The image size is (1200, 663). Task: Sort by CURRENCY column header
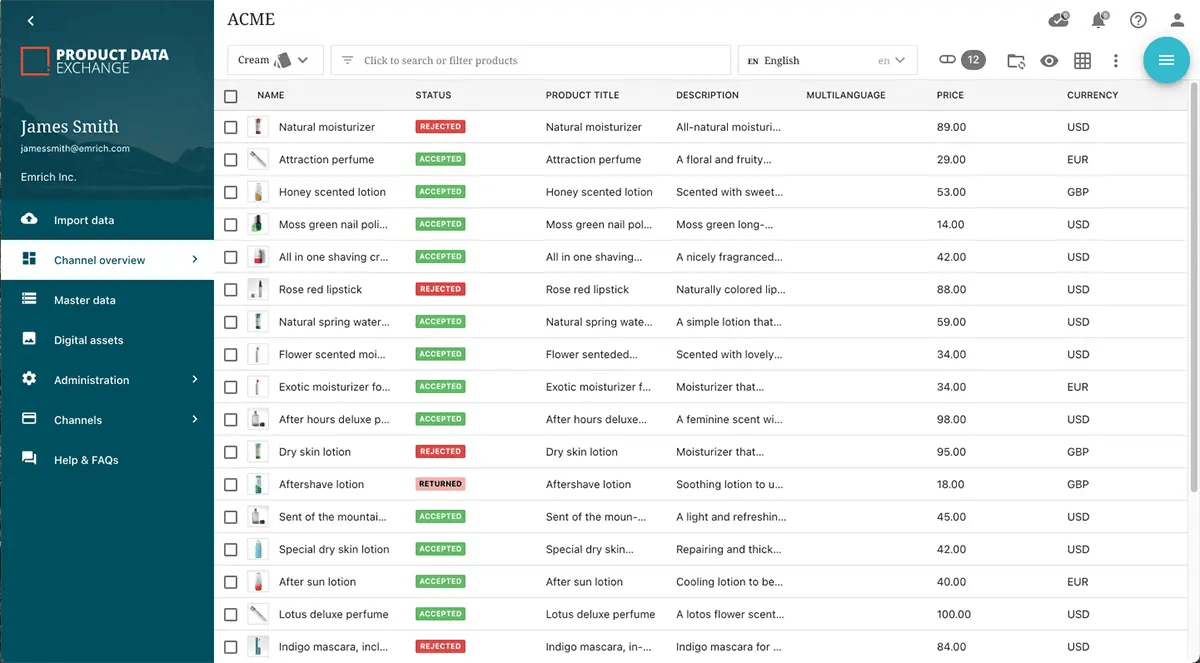[1092, 95]
